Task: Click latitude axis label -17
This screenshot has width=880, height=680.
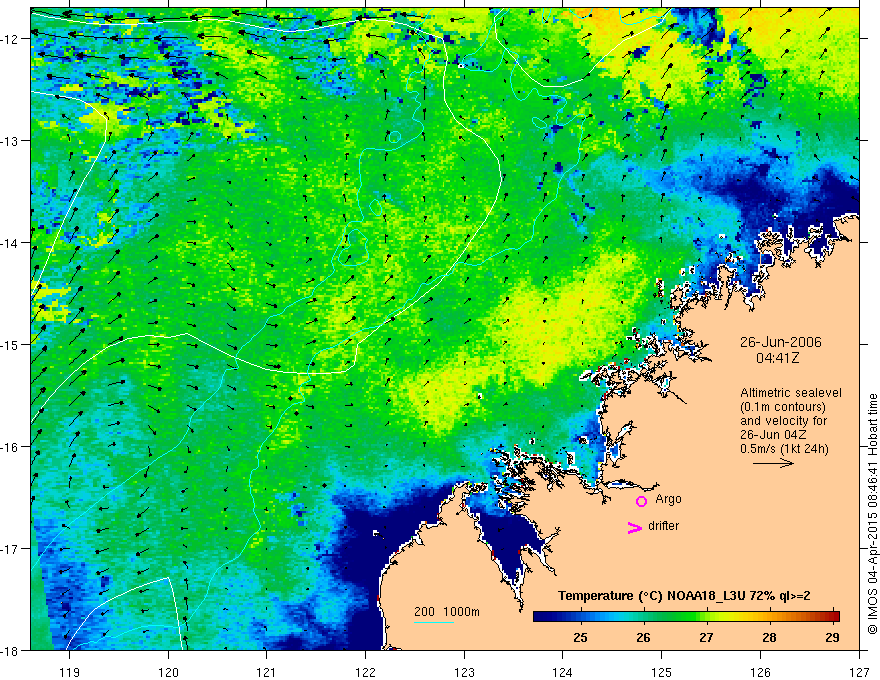Action: pyautogui.click(x=11, y=549)
